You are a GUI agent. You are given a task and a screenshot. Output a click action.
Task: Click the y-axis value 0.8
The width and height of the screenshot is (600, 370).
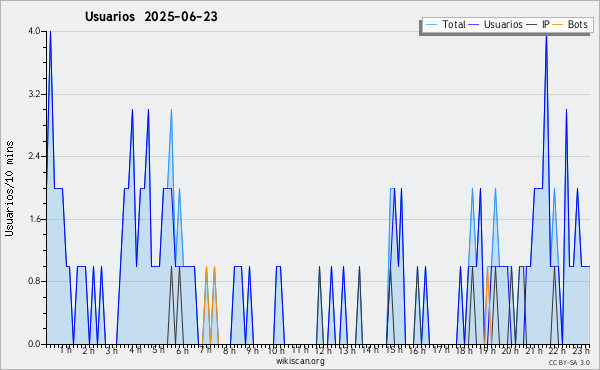click(x=34, y=282)
